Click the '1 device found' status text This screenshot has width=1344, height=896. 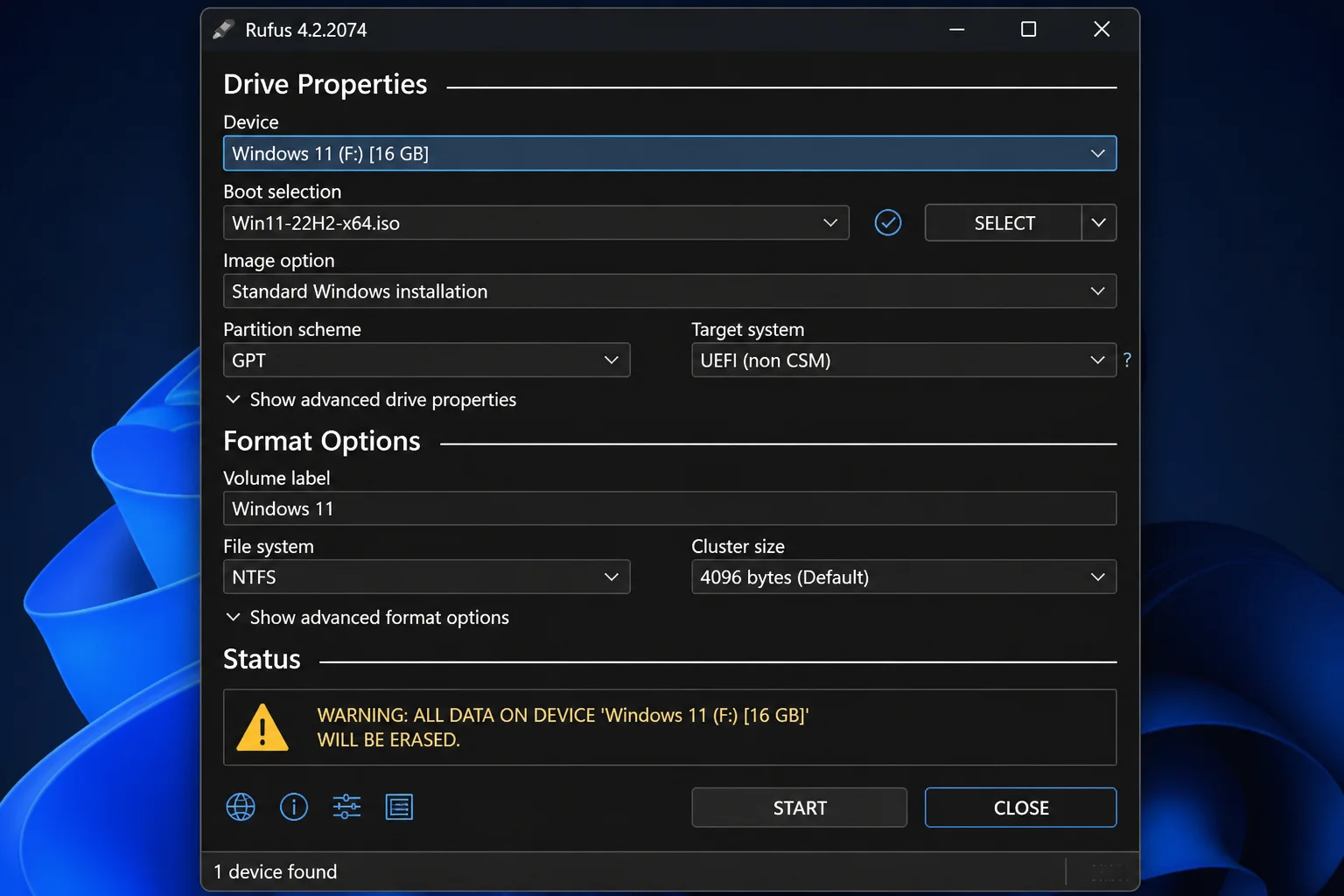point(276,871)
